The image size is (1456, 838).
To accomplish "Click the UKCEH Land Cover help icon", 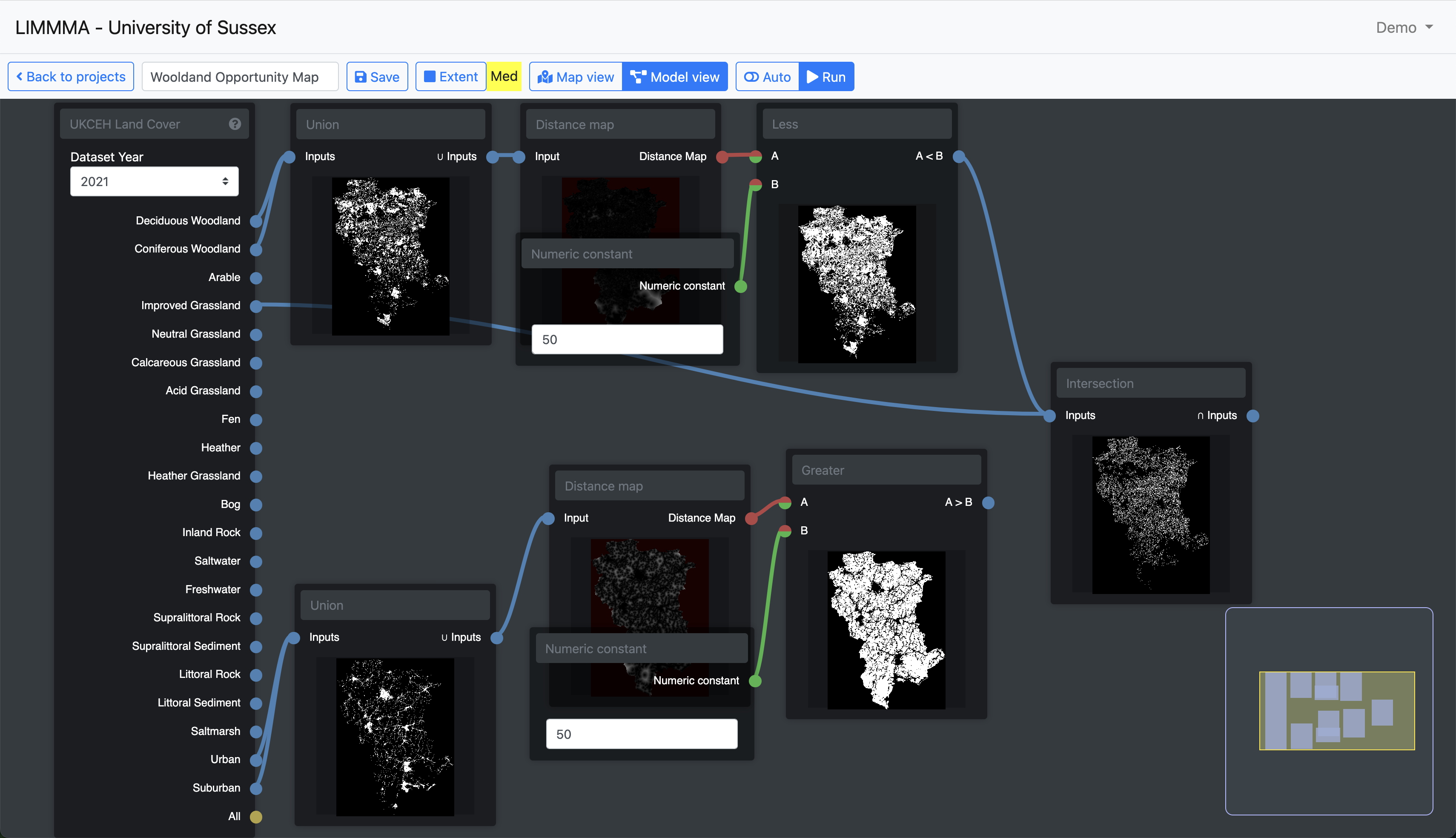I will coord(235,124).
